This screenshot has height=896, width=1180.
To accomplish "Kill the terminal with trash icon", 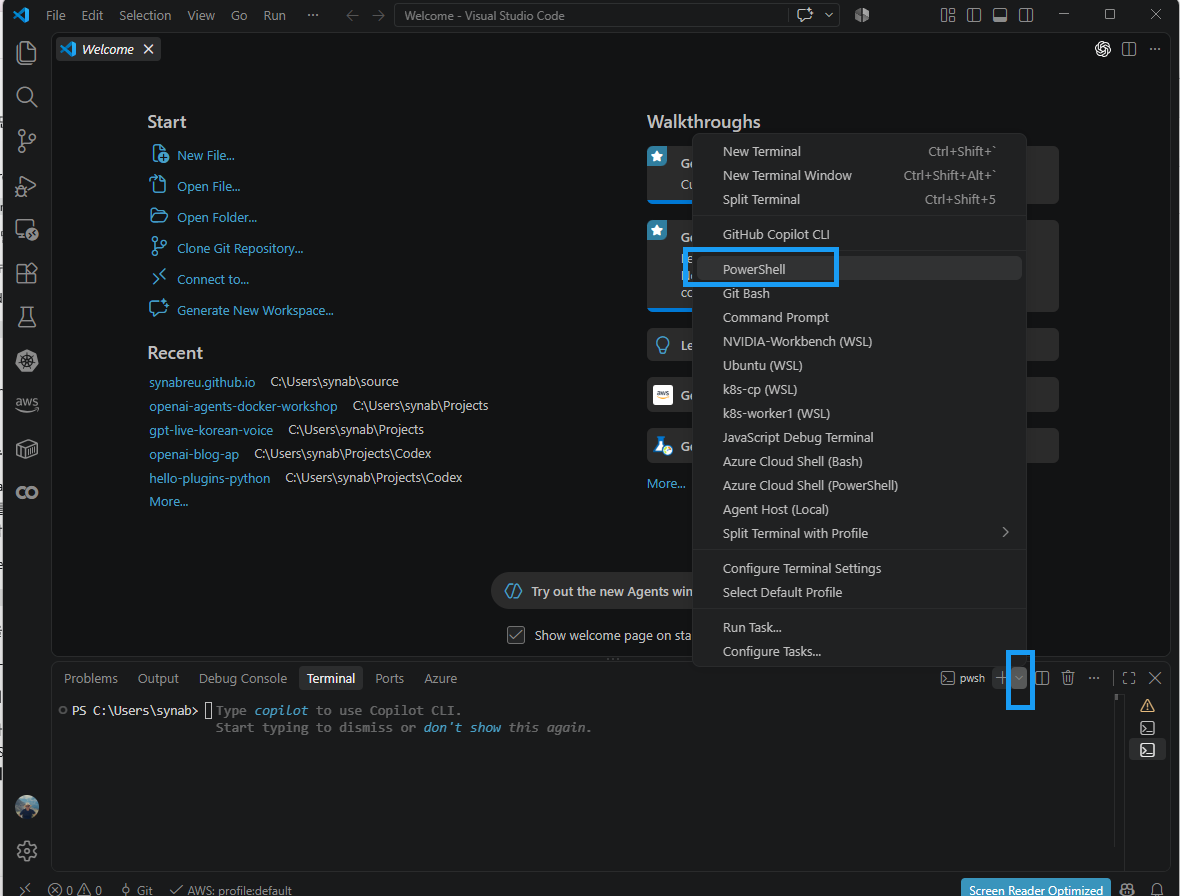I will point(1067,678).
